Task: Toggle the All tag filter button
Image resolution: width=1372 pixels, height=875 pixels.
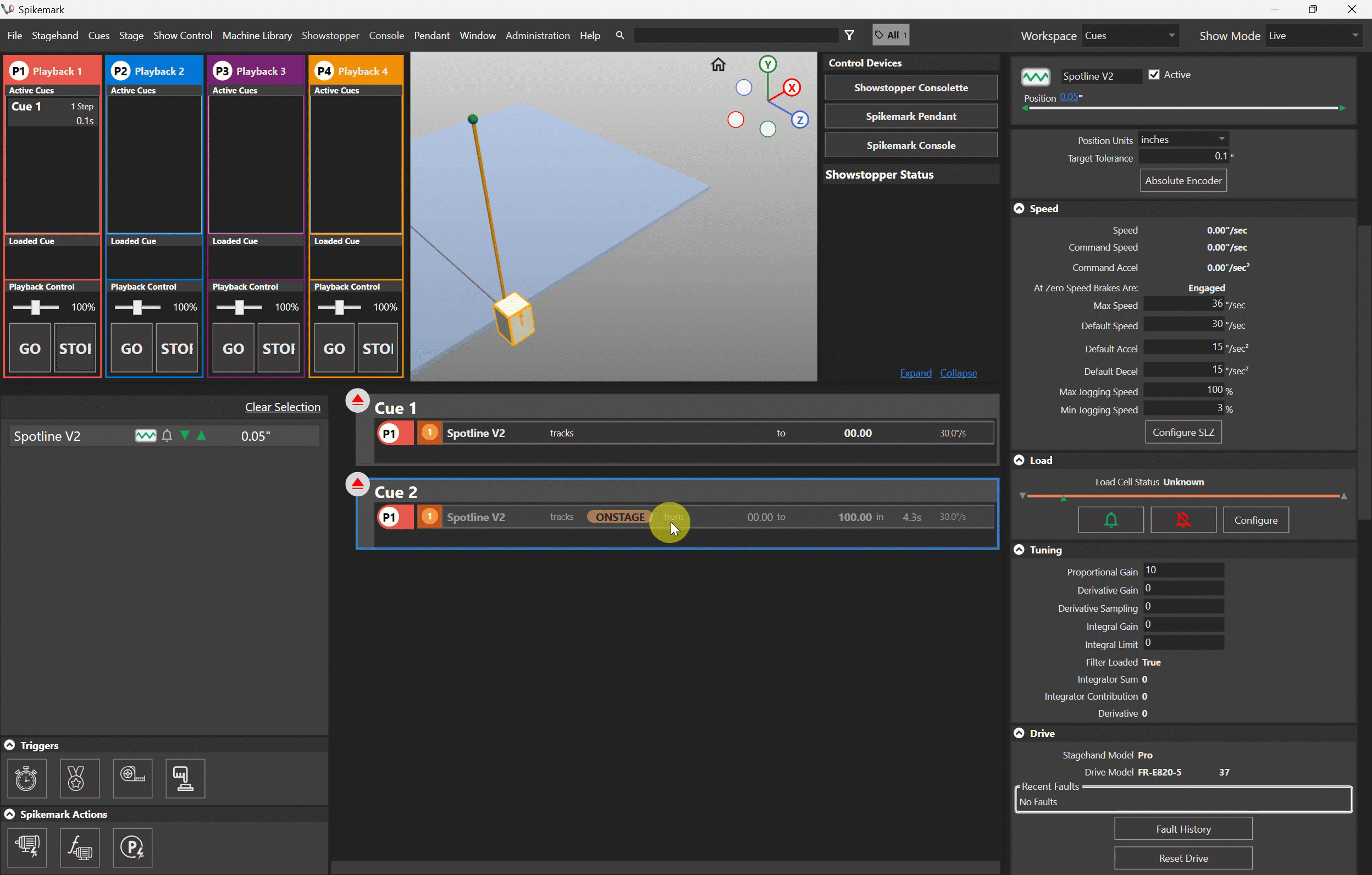Action: 891,35
